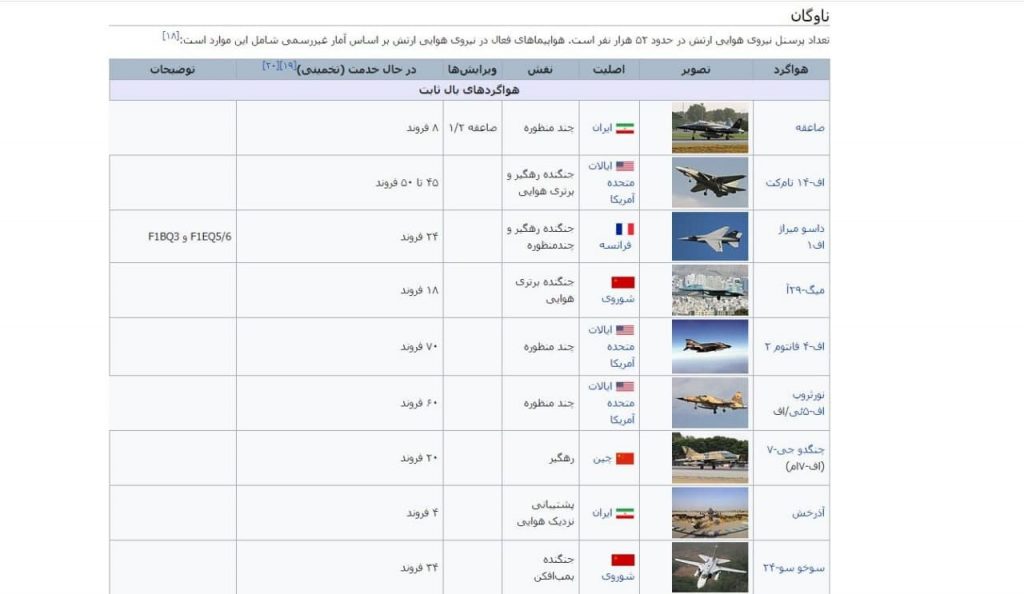Select the ۶۰ فروند quantity cell
Viewport: 1024px width, 594px height.
tap(340, 403)
